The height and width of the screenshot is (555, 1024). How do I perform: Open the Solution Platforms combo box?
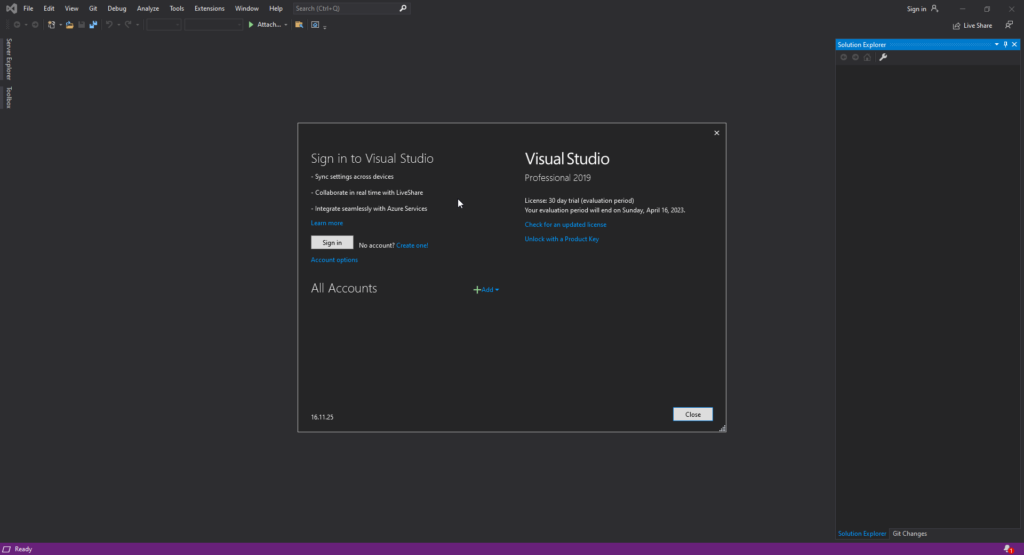click(214, 25)
